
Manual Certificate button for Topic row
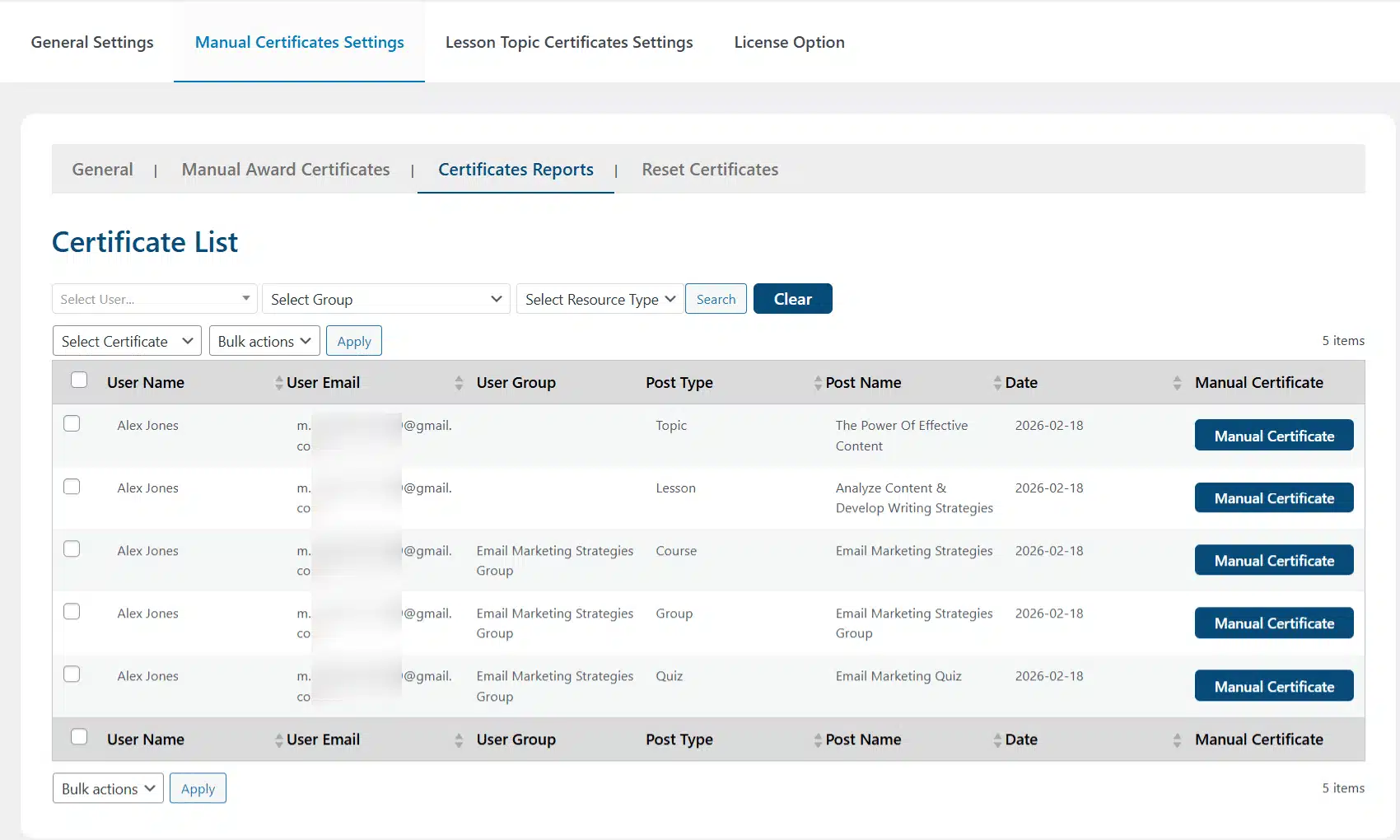(x=1274, y=436)
